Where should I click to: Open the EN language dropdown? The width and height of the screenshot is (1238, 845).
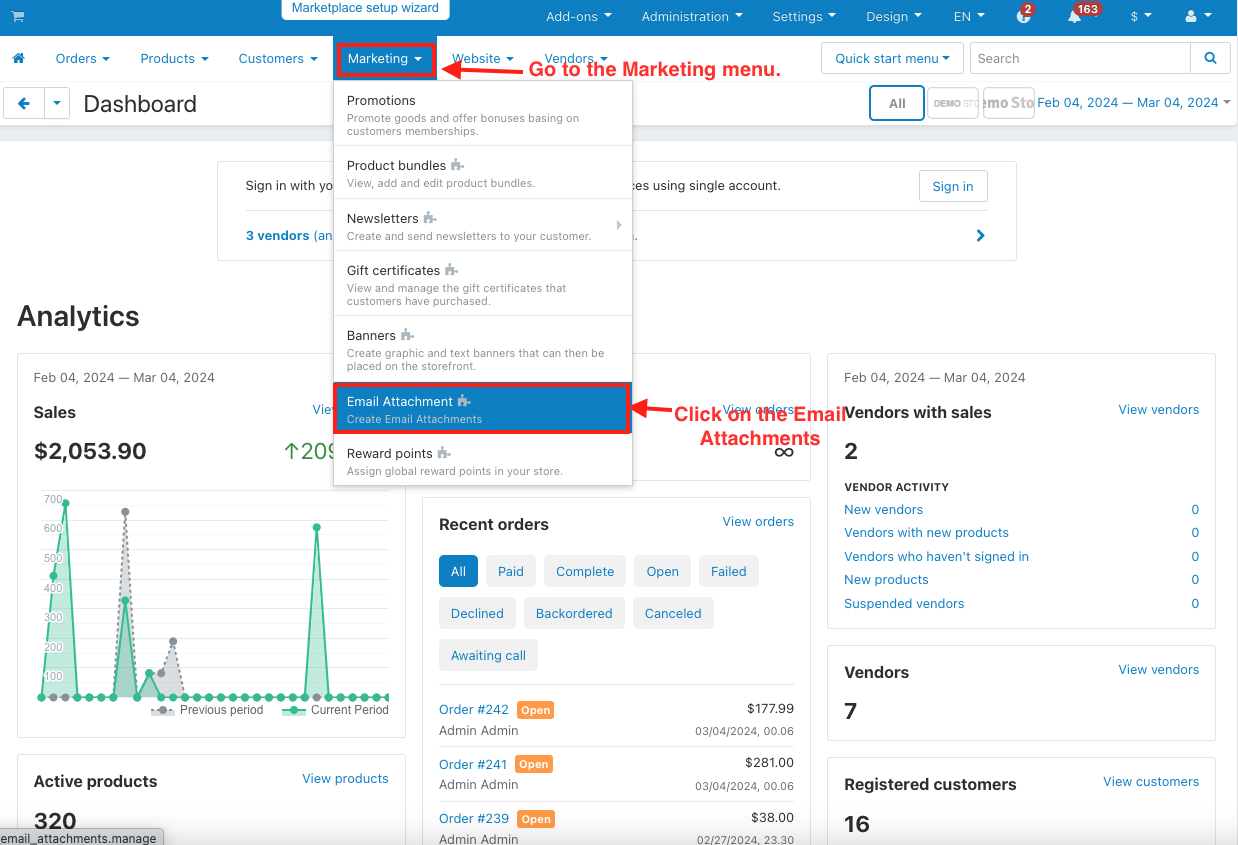coord(968,17)
